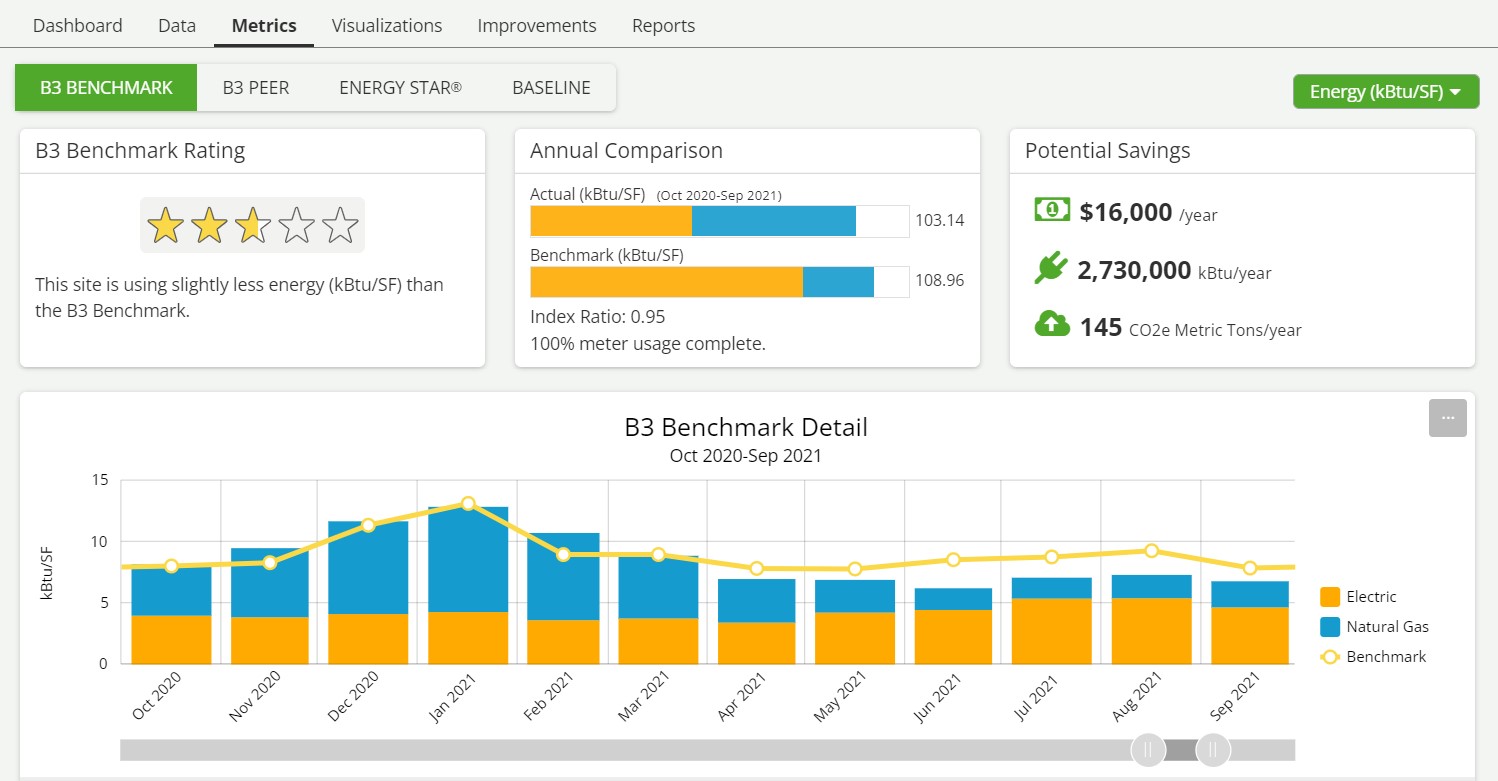Click the first filled star in Benchmark Rating
Viewport: 1498px width, 781px height.
point(165,224)
